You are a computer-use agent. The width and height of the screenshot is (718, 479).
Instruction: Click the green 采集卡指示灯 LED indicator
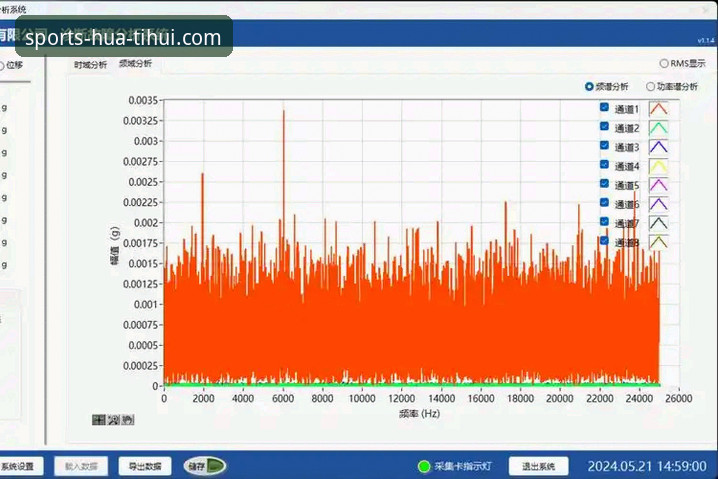coord(424,466)
